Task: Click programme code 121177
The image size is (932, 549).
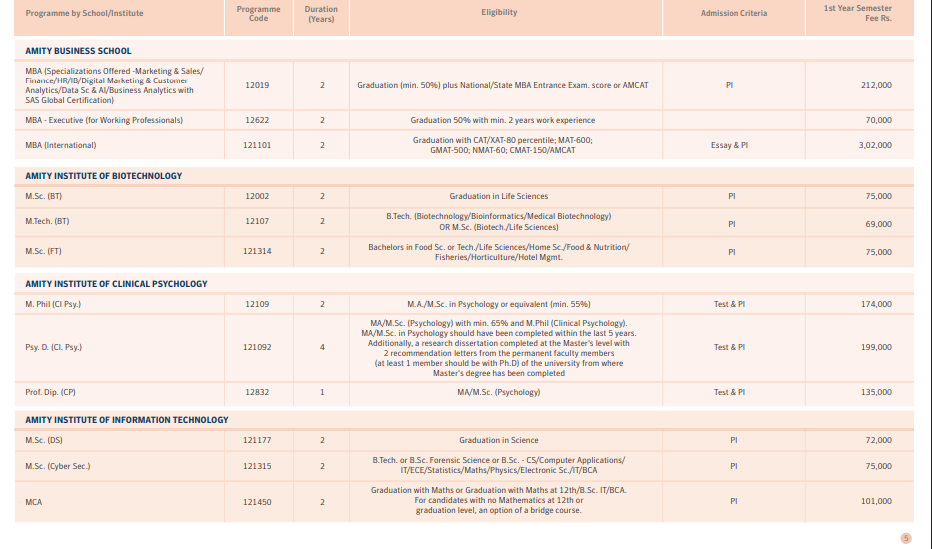Action: (257, 440)
